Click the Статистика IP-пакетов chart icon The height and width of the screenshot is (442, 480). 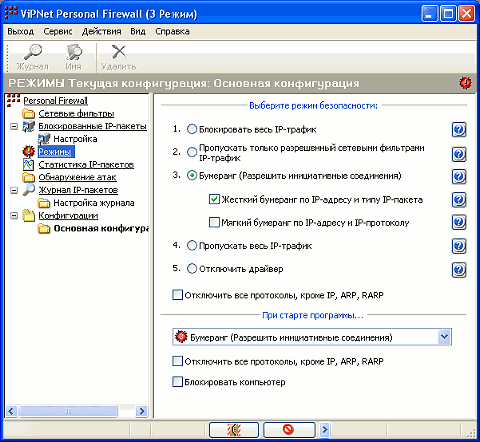[29, 164]
